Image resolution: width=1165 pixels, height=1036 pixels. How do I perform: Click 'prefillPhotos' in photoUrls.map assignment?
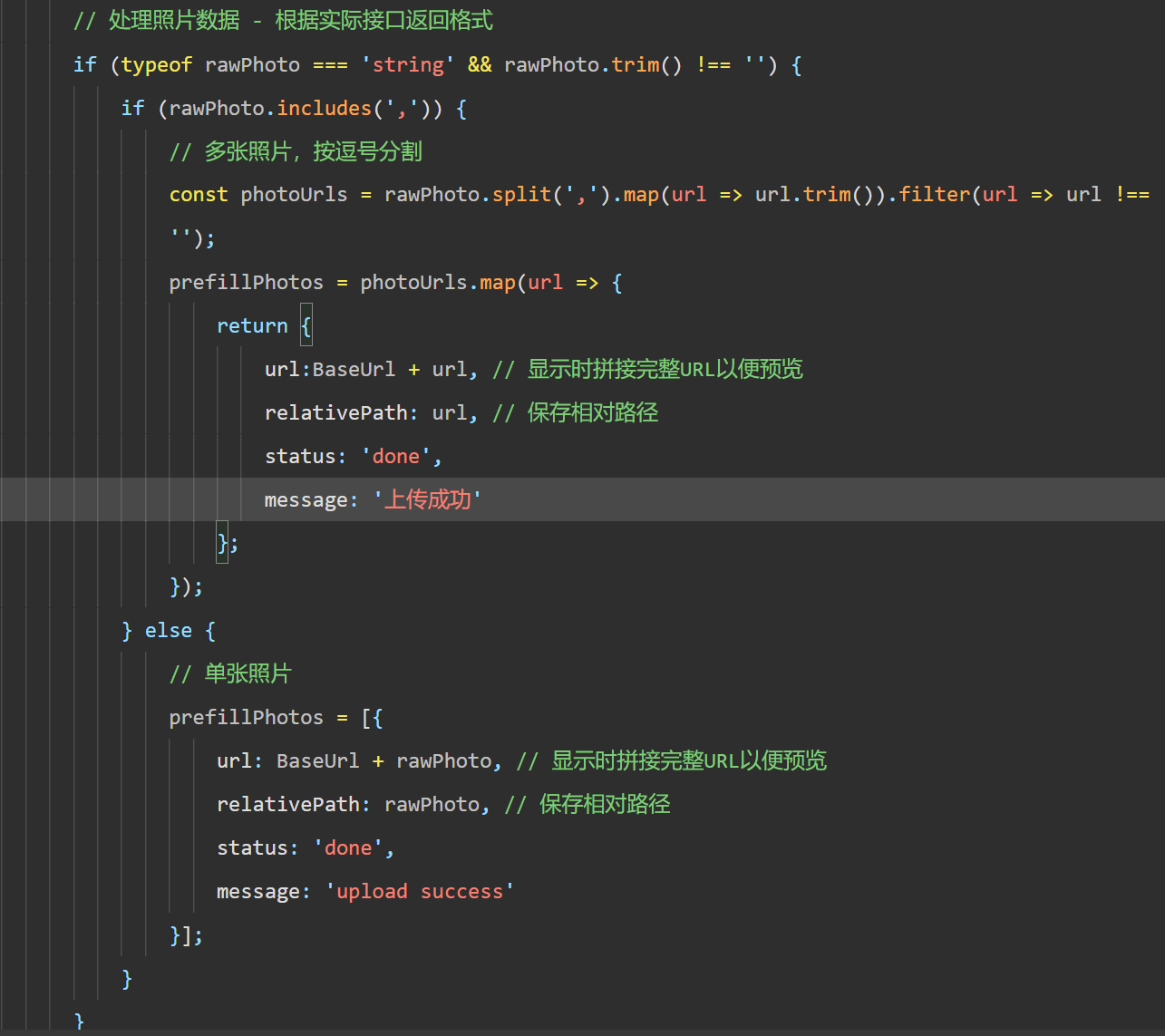(246, 282)
